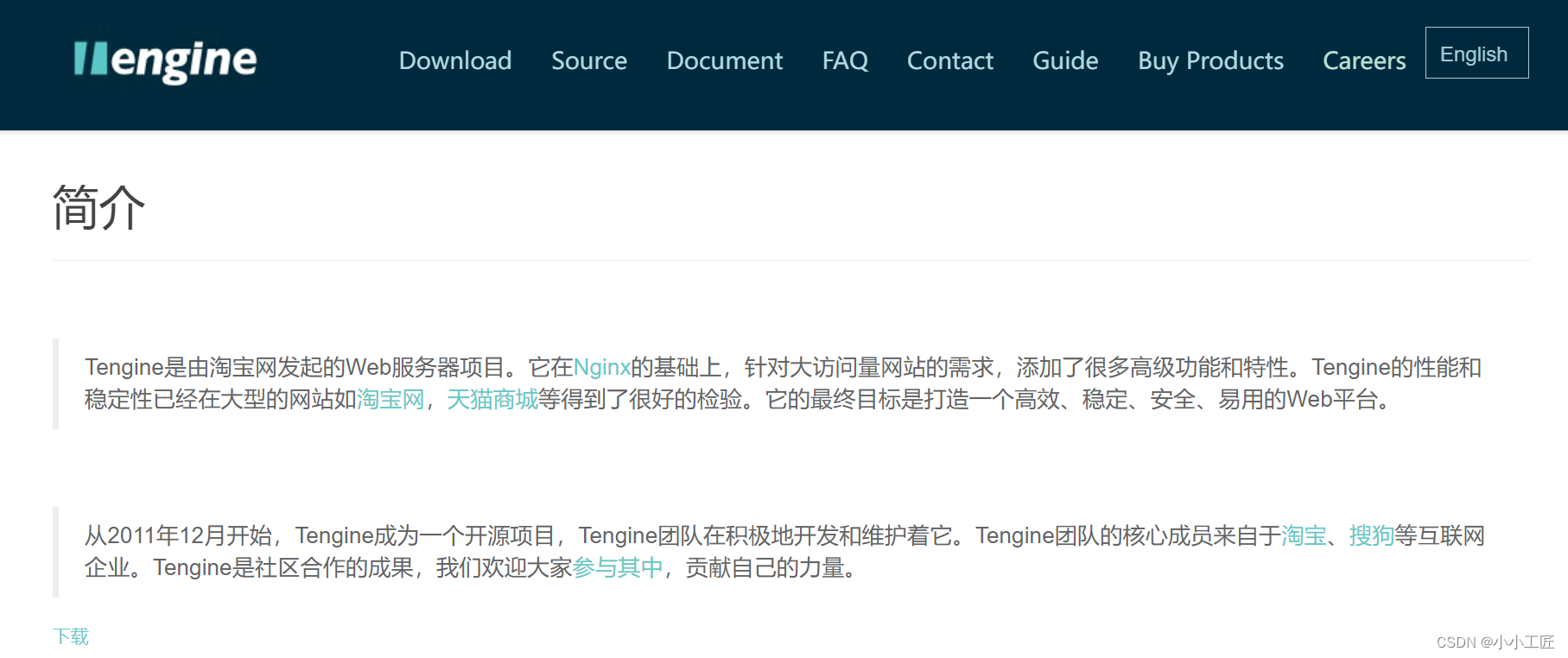This screenshot has width=1568, height=658.
Task: Open the Document navigation link
Action: coord(725,60)
